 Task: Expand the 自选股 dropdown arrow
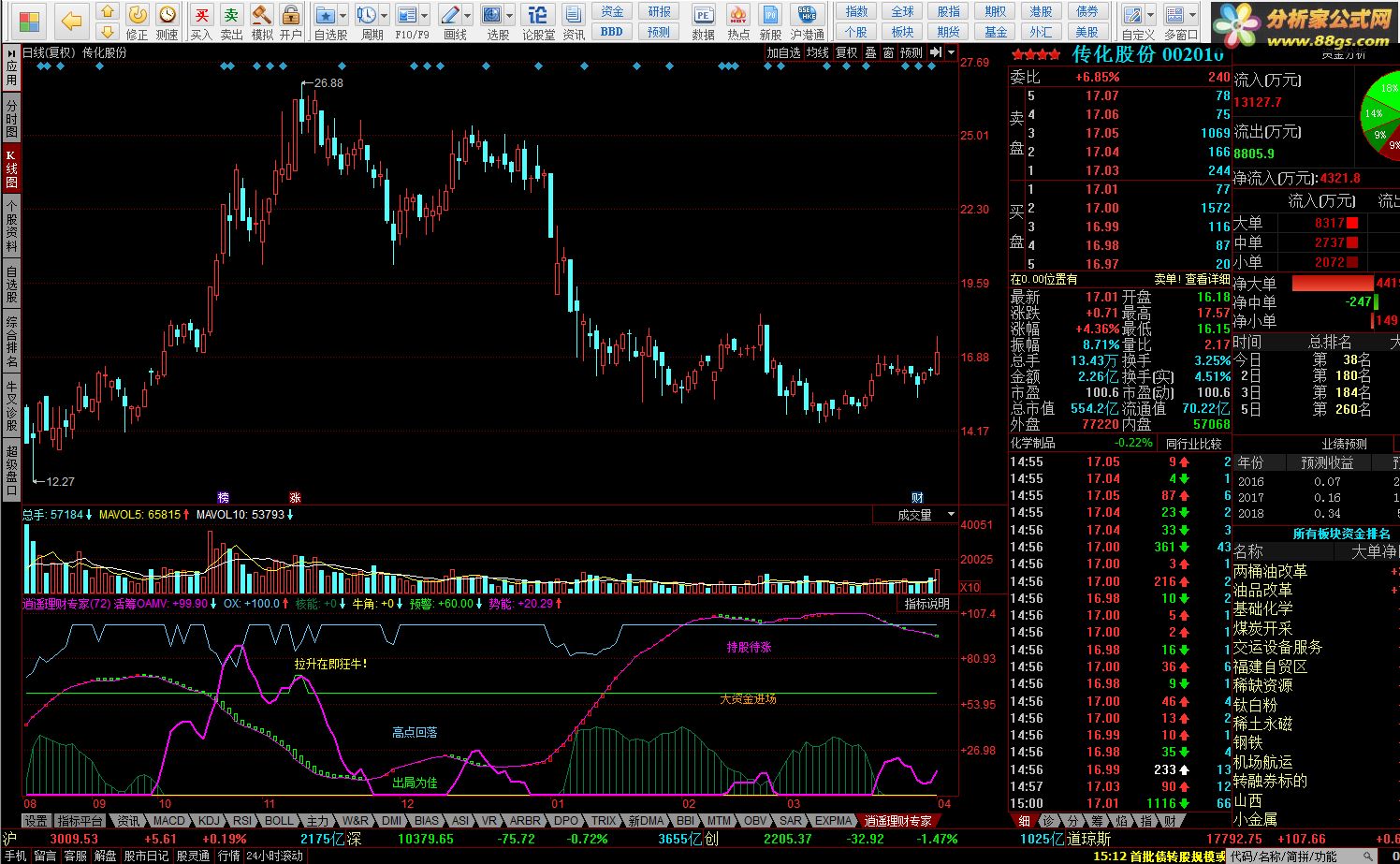(343, 16)
